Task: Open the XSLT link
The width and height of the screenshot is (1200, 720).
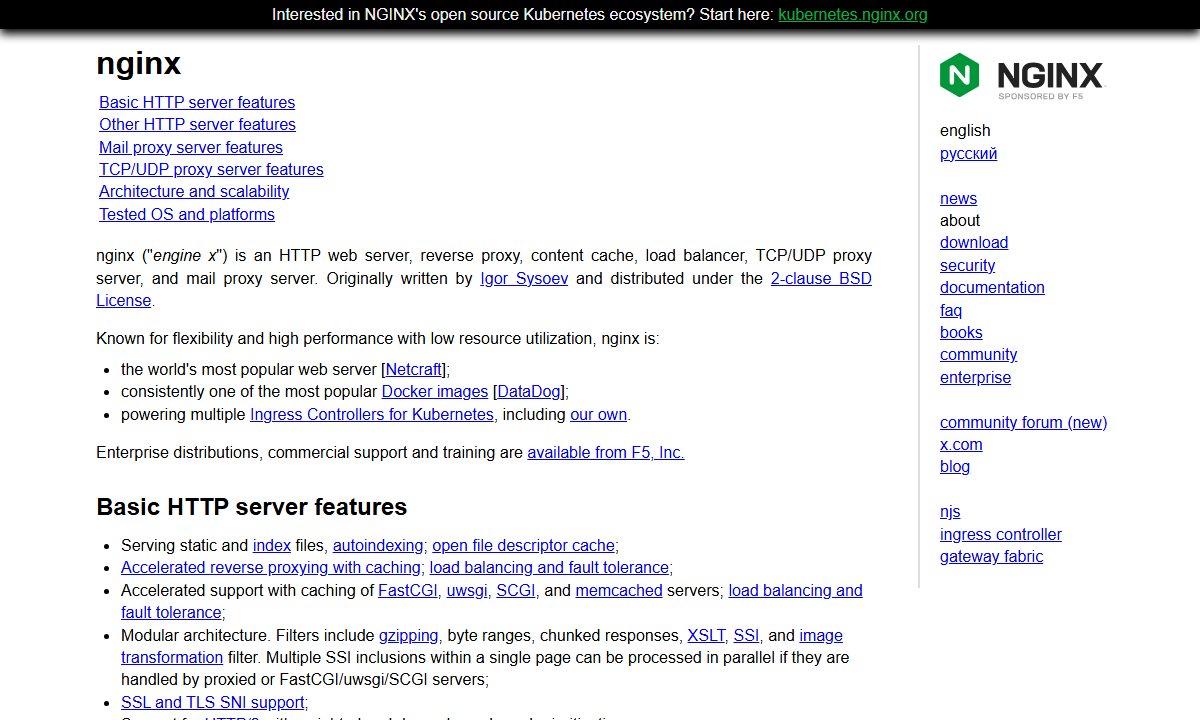Action: [x=706, y=635]
